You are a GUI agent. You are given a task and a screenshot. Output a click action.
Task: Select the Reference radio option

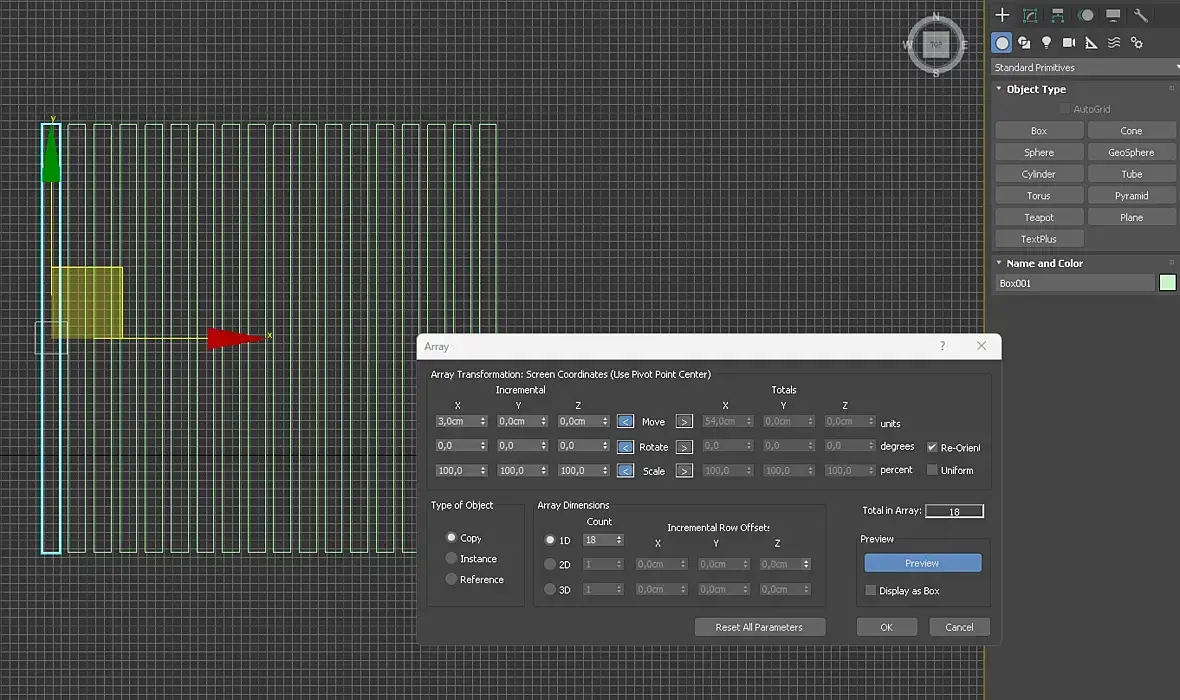tap(452, 579)
